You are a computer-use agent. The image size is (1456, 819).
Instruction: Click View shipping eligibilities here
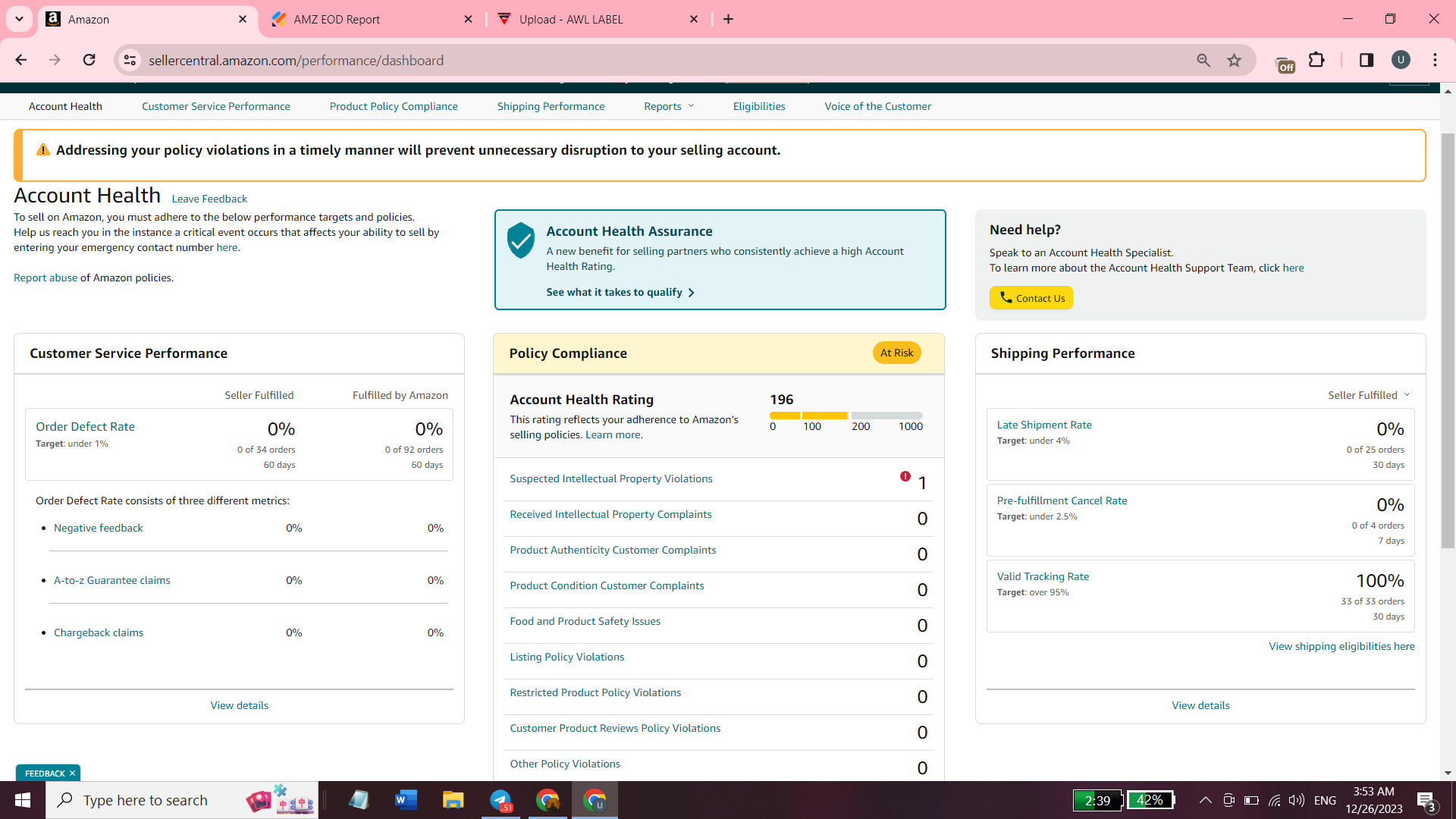click(1341, 646)
